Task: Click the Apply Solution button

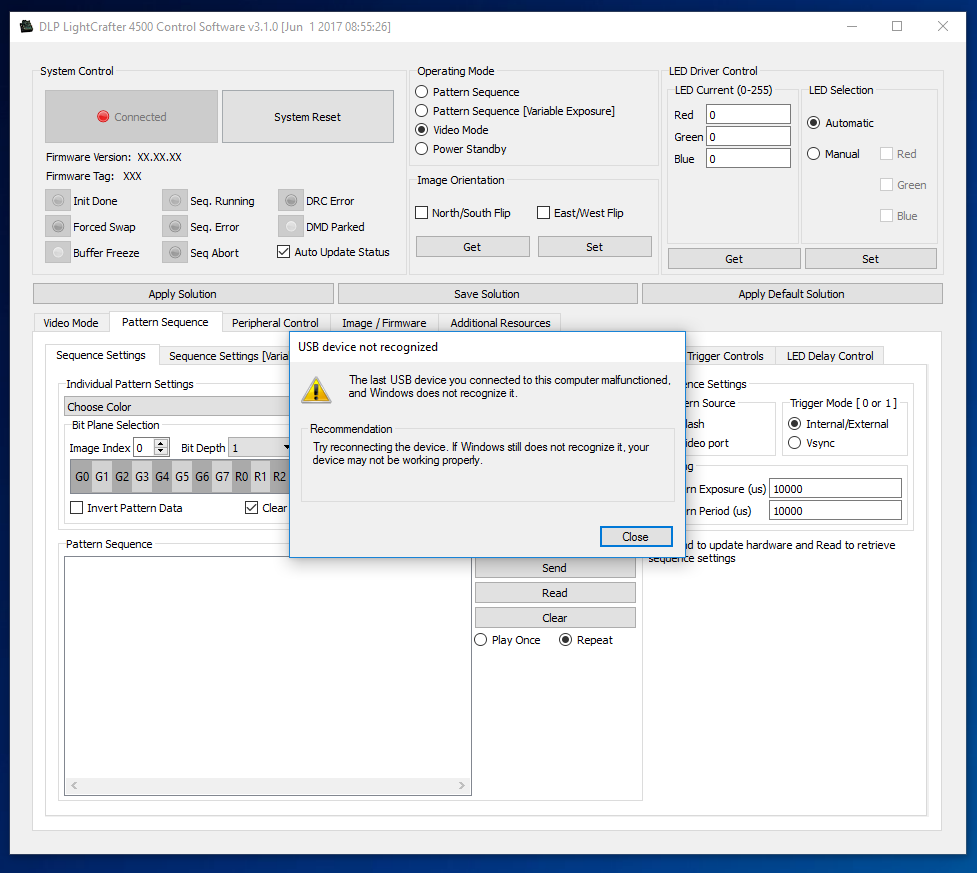Action: point(183,293)
